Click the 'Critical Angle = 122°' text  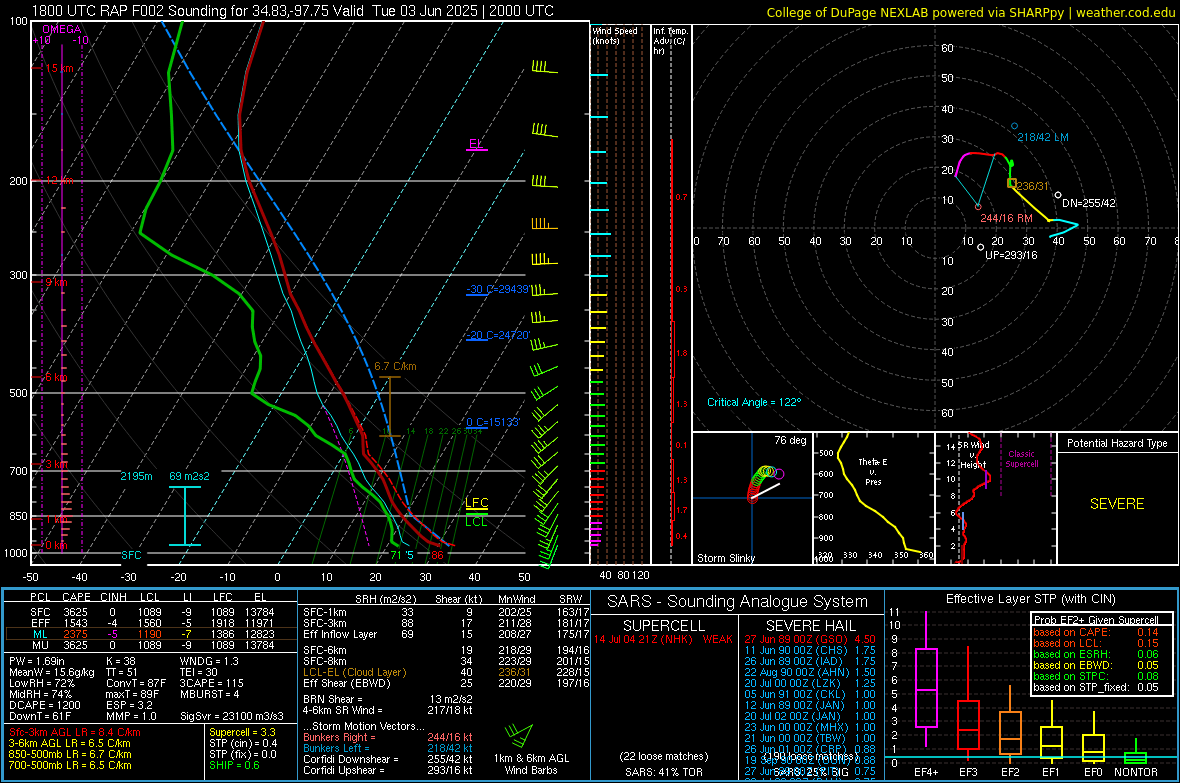(754, 402)
